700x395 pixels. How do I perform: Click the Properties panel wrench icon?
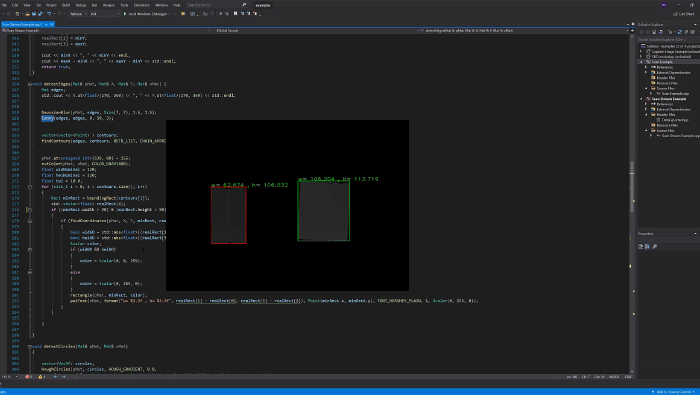click(x=654, y=246)
